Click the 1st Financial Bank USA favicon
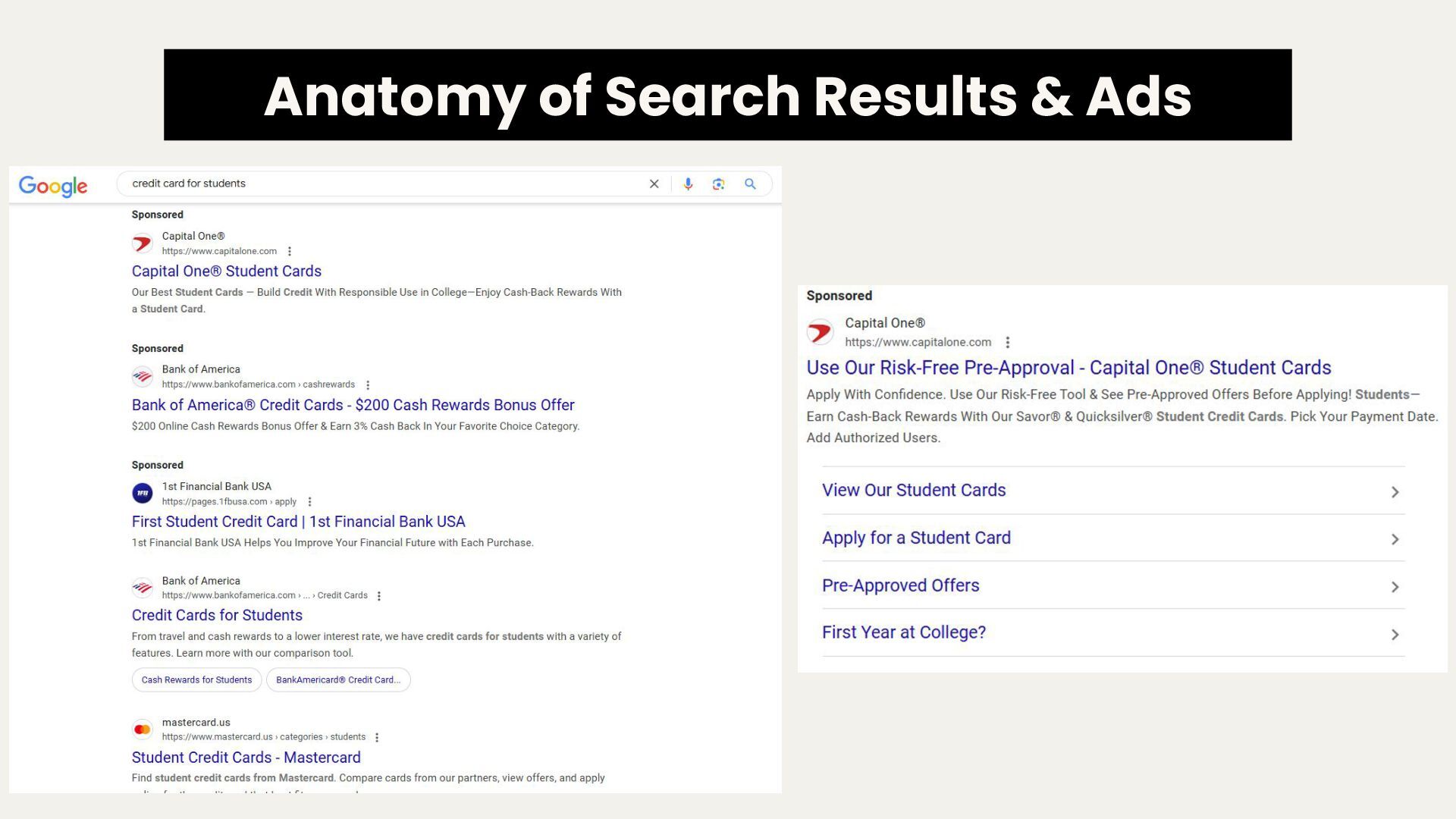This screenshot has height=819, width=1456. (143, 494)
